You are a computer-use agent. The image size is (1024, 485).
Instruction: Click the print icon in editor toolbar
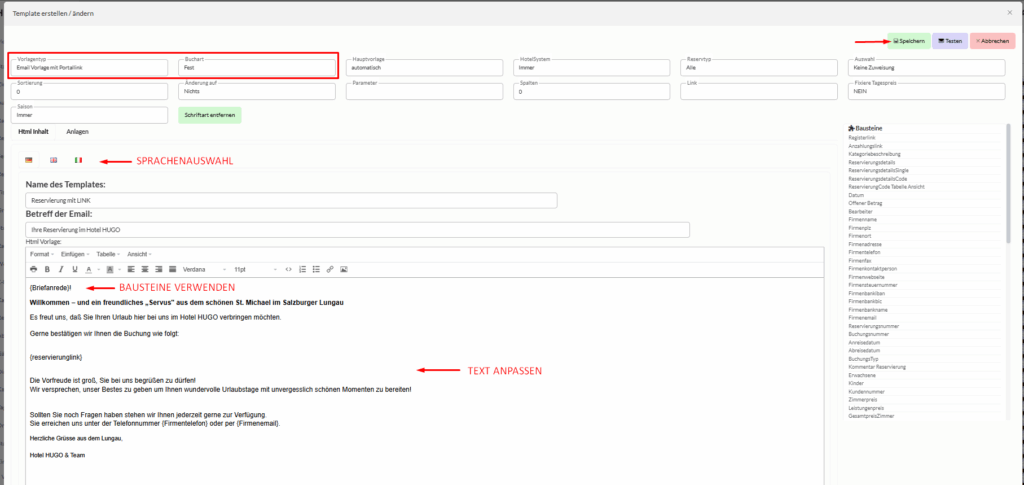pyautogui.click(x=34, y=269)
